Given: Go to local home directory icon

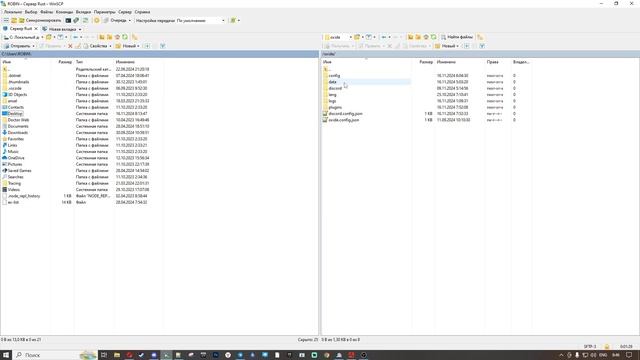Looking at the screenshot, I should [x=117, y=37].
